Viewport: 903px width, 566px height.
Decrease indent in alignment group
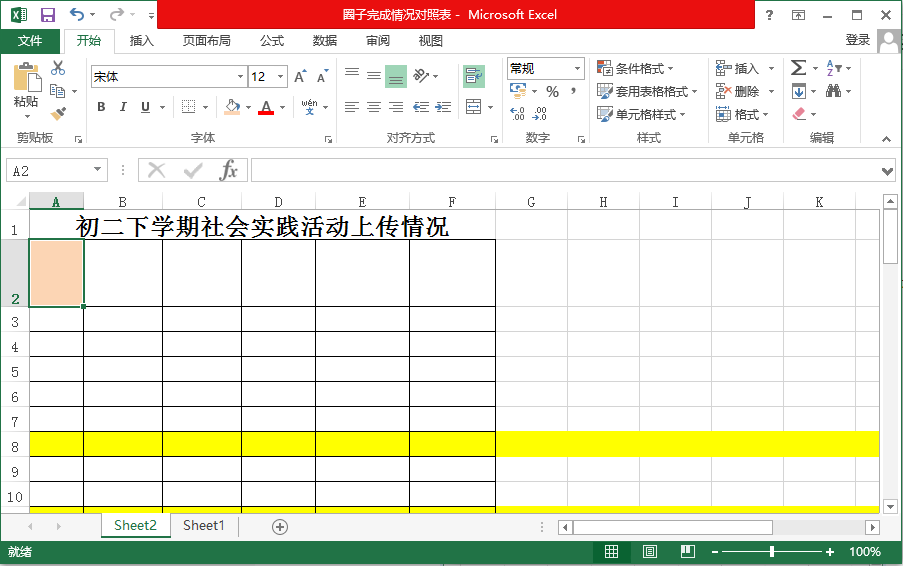point(421,107)
